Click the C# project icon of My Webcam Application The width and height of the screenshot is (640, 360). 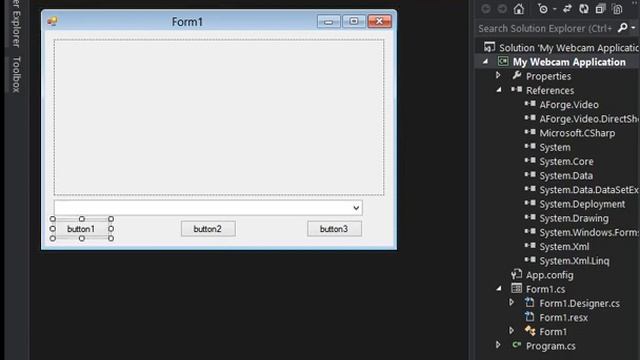click(503, 62)
